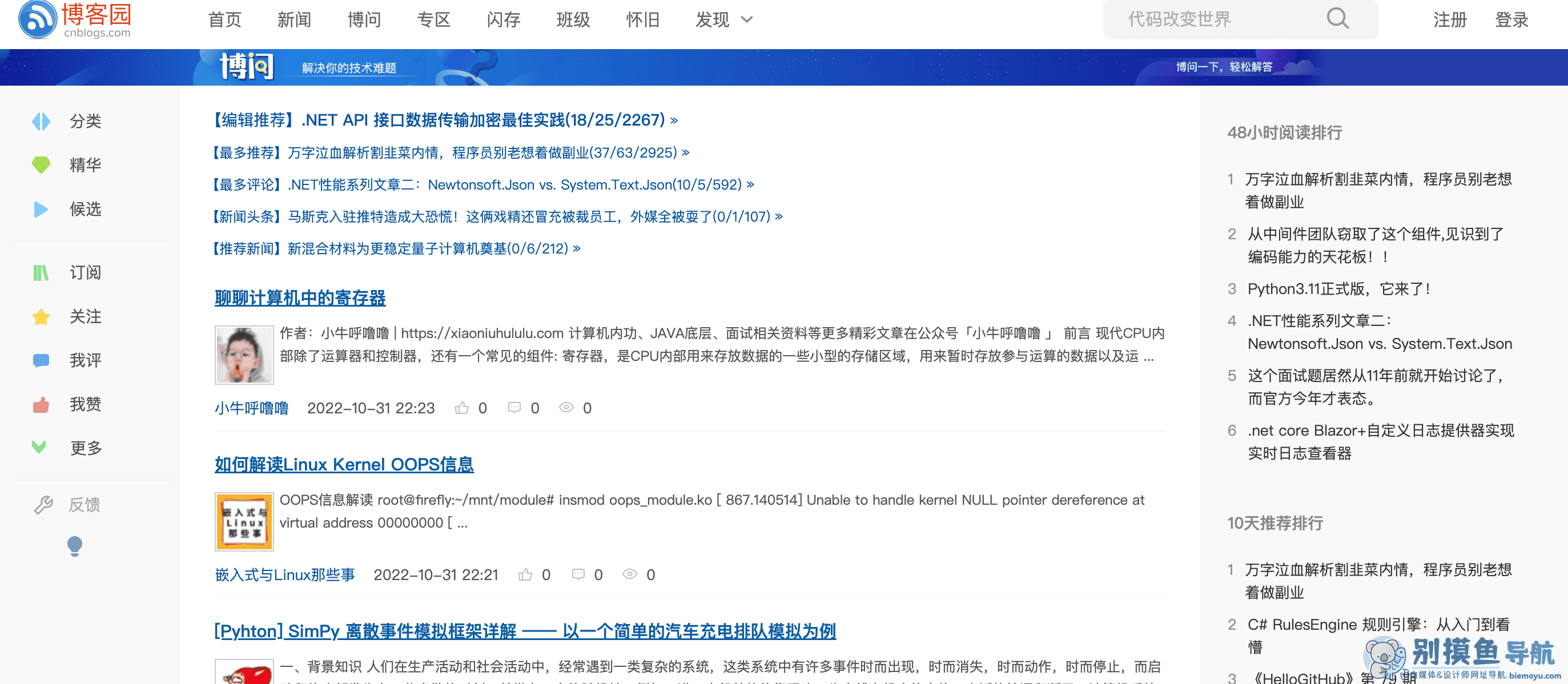Click the search magnifier icon
The height and width of the screenshot is (684, 1568).
point(1337,18)
